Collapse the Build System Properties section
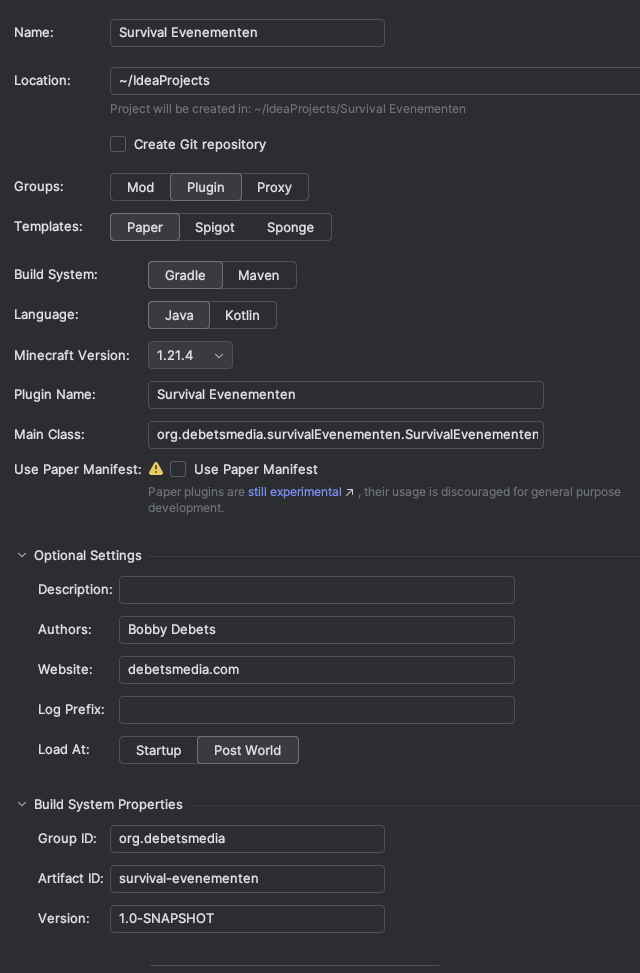Image resolution: width=640 pixels, height=973 pixels. tap(22, 804)
